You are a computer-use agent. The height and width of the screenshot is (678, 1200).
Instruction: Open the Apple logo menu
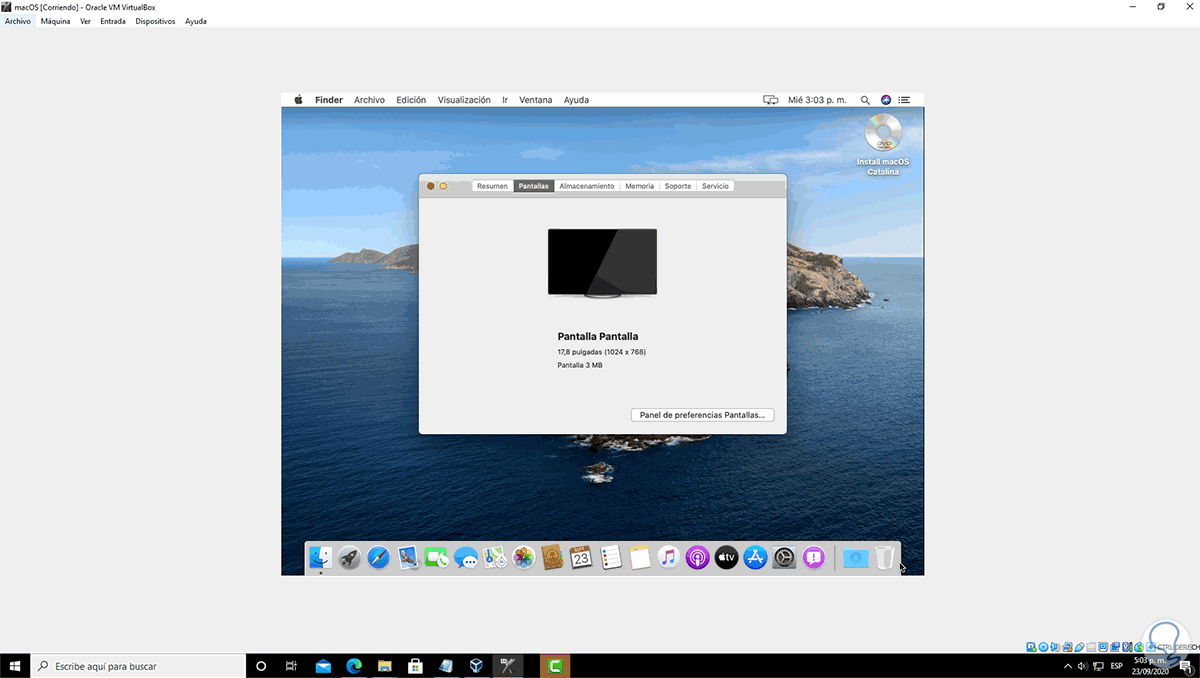[298, 100]
